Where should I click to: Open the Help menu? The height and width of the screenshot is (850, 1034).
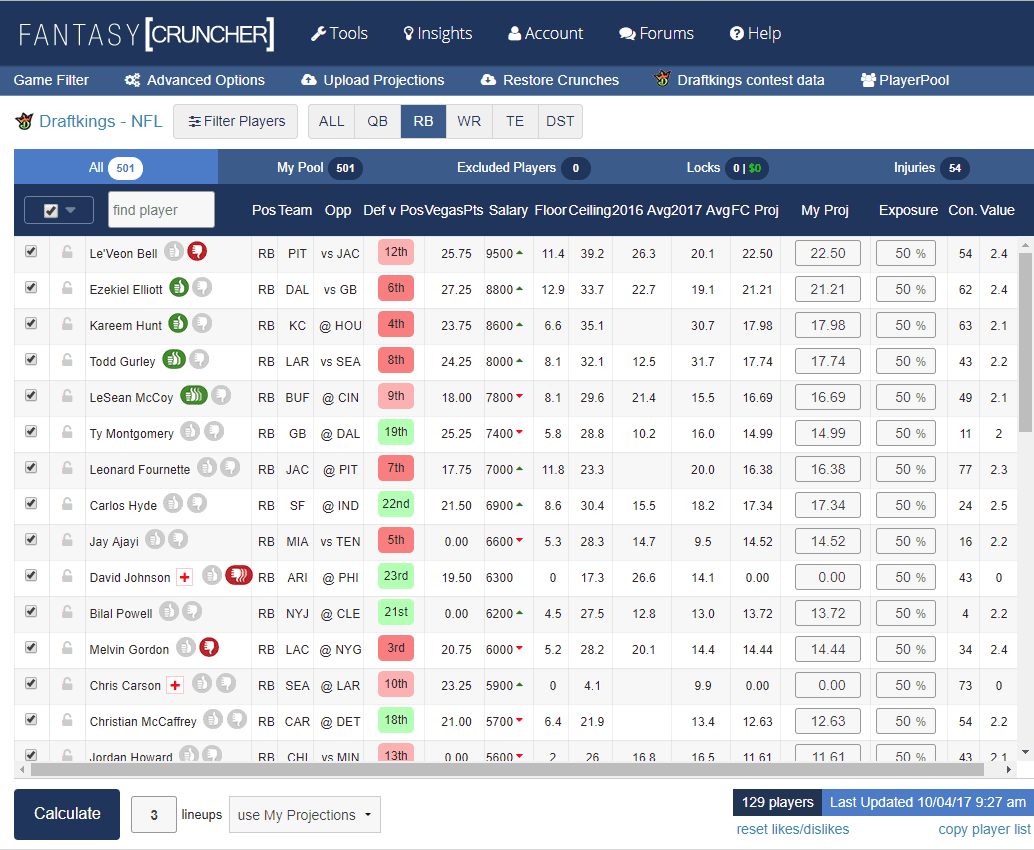pyautogui.click(x=755, y=34)
